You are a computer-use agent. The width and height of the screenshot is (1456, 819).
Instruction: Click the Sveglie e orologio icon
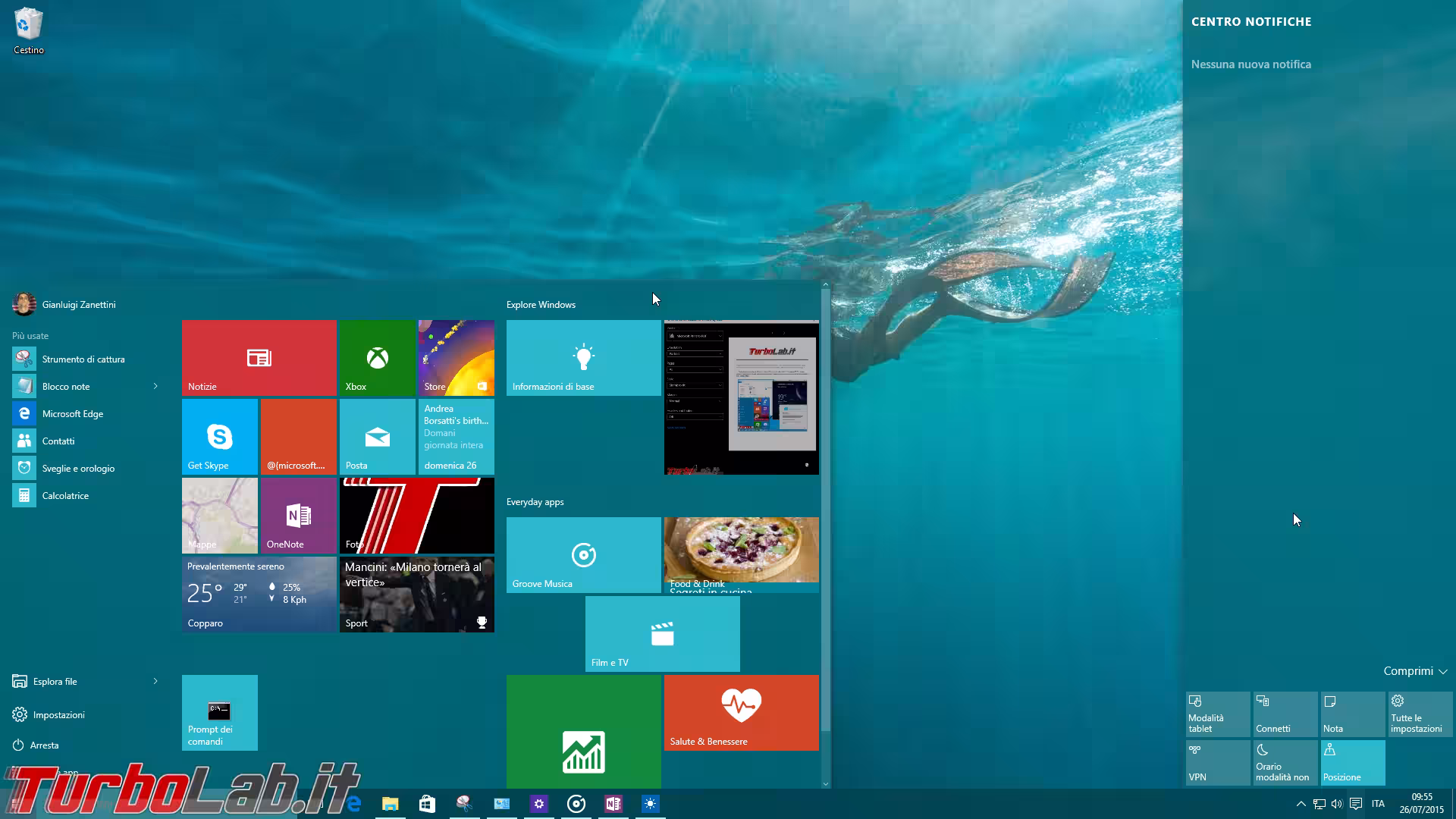pyautogui.click(x=24, y=468)
